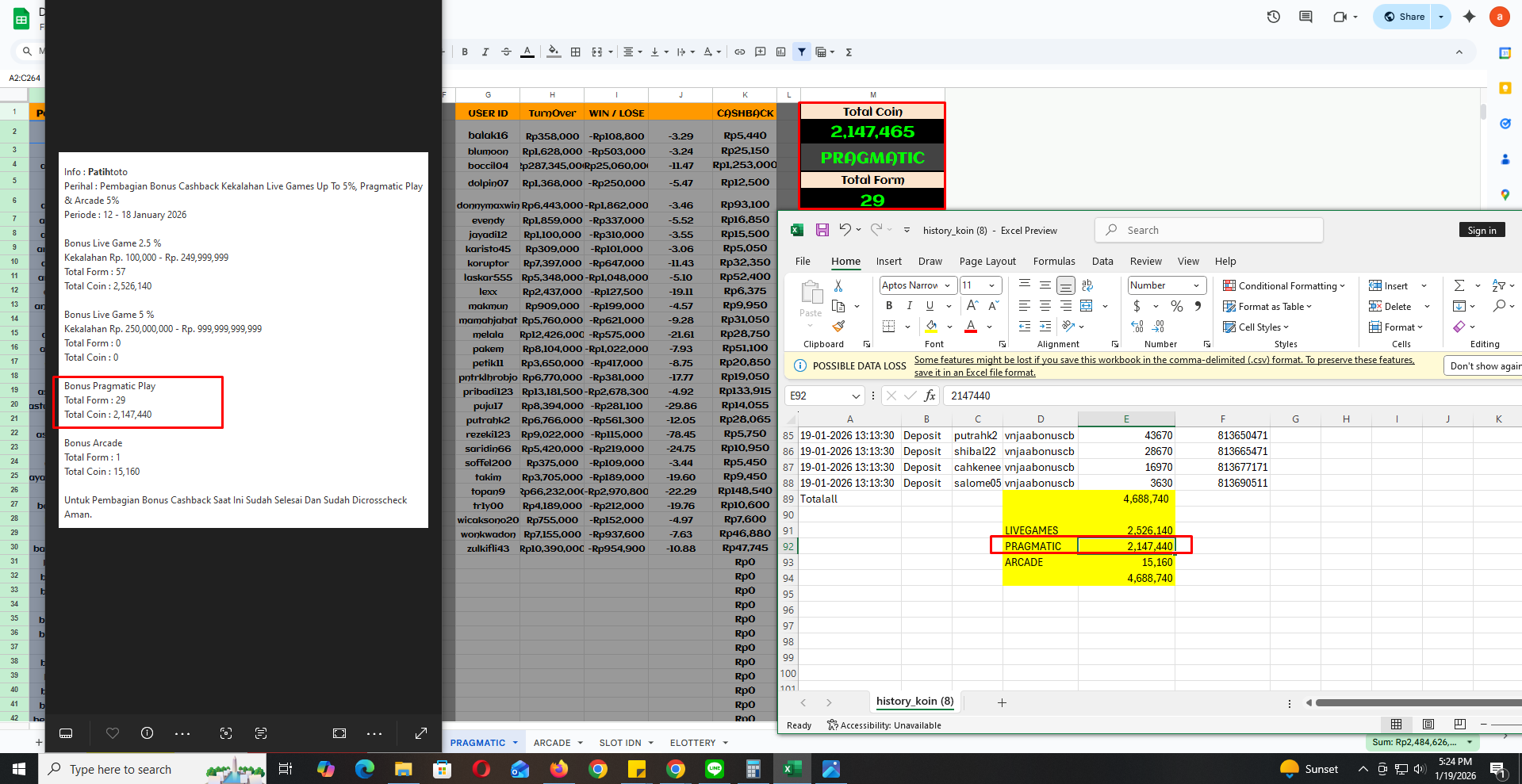Expand Cell Styles menu
Screen dimensions: 1522x784
click(x=1256, y=327)
